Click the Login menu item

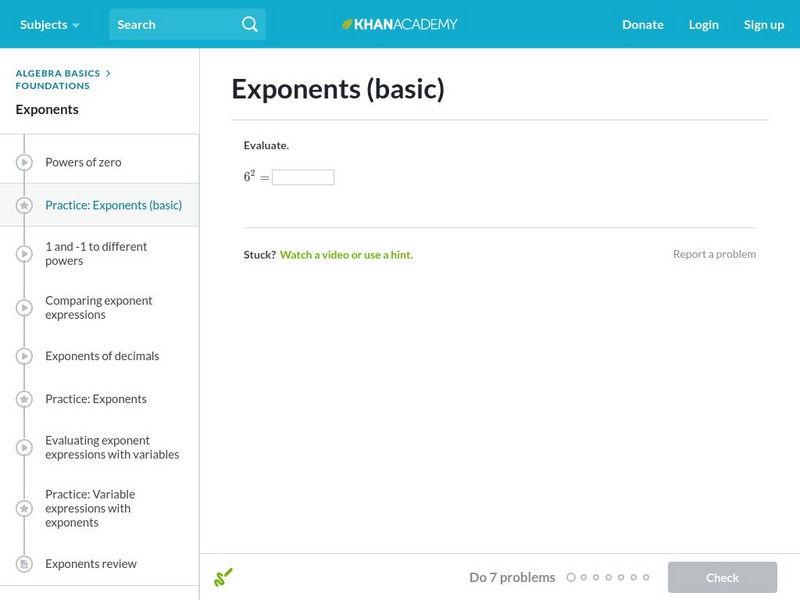pyautogui.click(x=704, y=24)
